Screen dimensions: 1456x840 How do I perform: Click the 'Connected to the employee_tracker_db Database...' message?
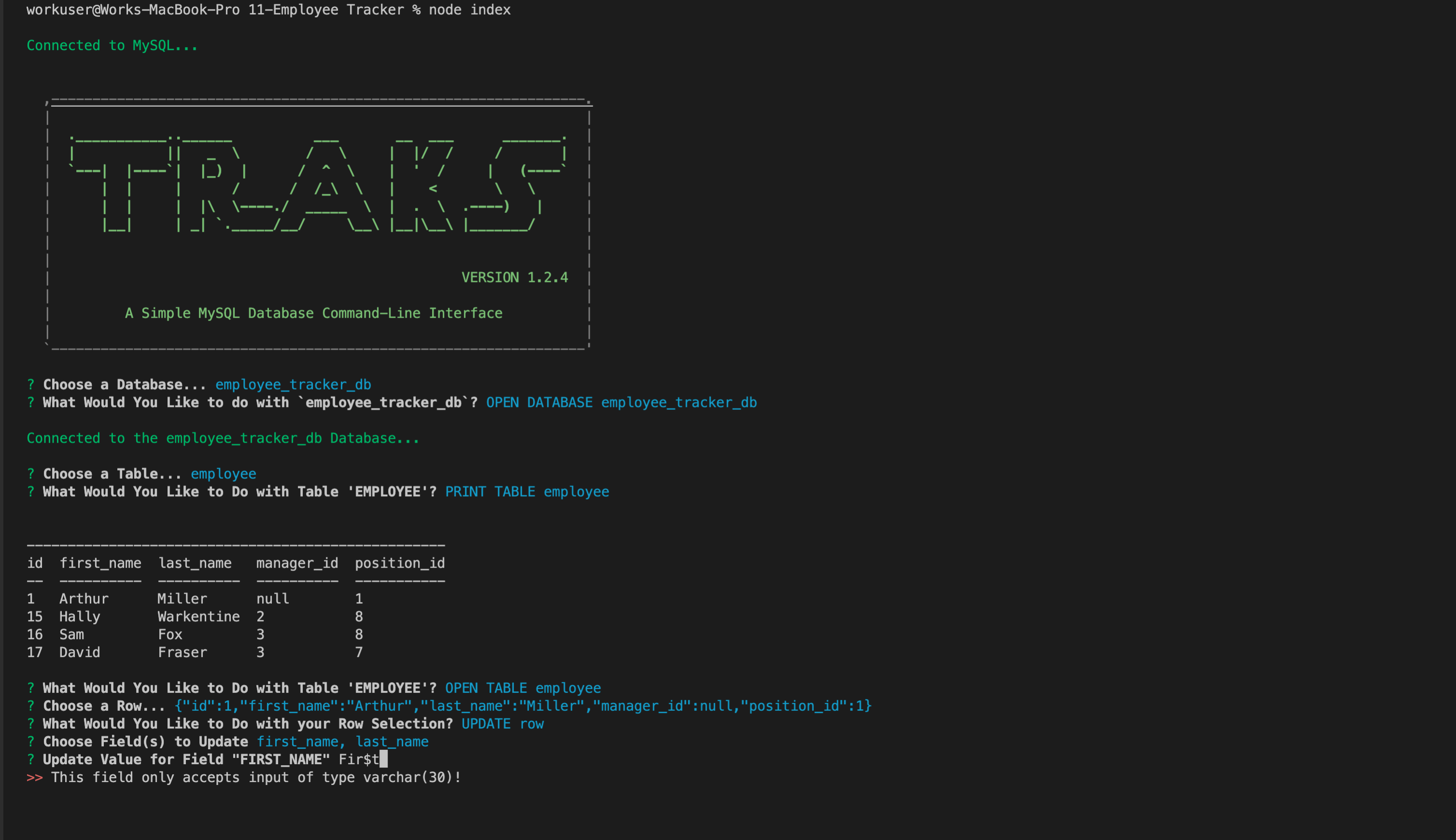tap(223, 438)
